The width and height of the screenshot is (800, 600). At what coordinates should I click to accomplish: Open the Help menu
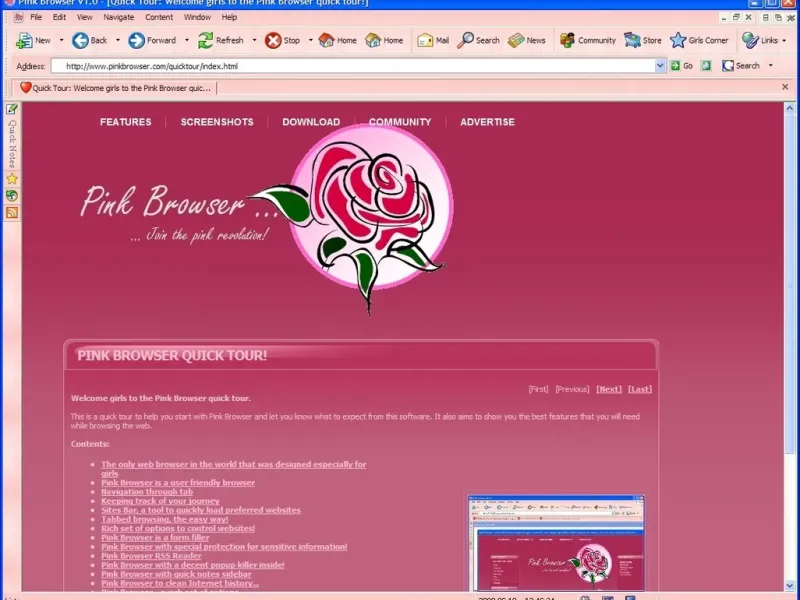[x=229, y=17]
